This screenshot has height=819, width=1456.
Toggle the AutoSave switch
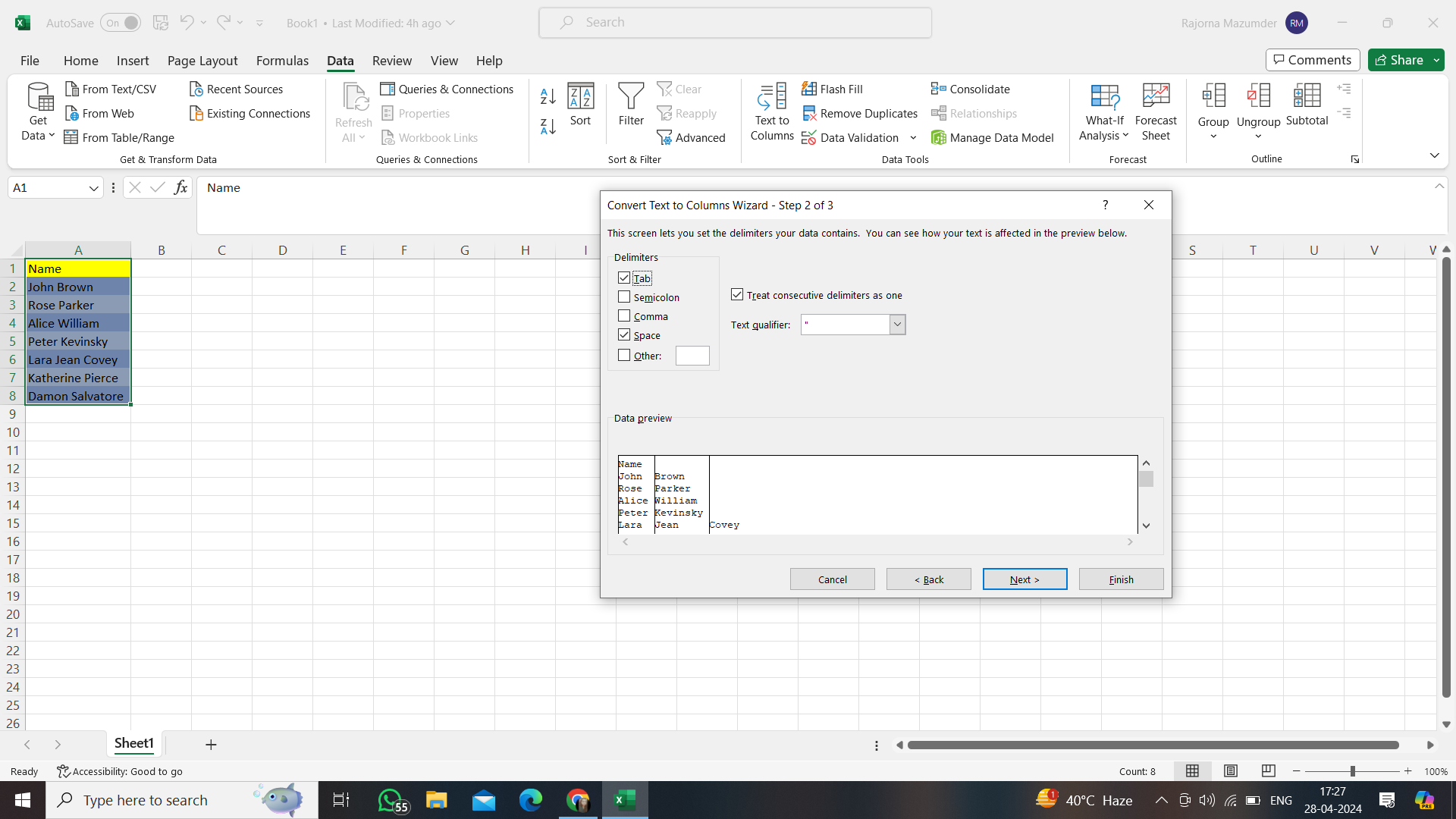pos(121,23)
